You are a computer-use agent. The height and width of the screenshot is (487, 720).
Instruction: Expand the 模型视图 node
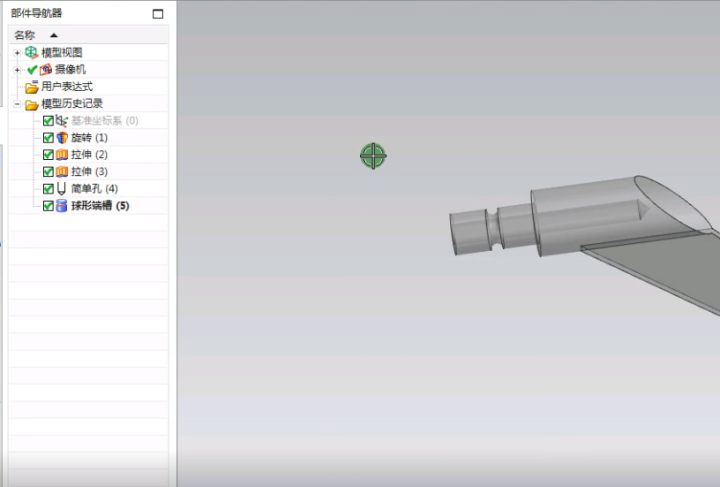pos(17,53)
